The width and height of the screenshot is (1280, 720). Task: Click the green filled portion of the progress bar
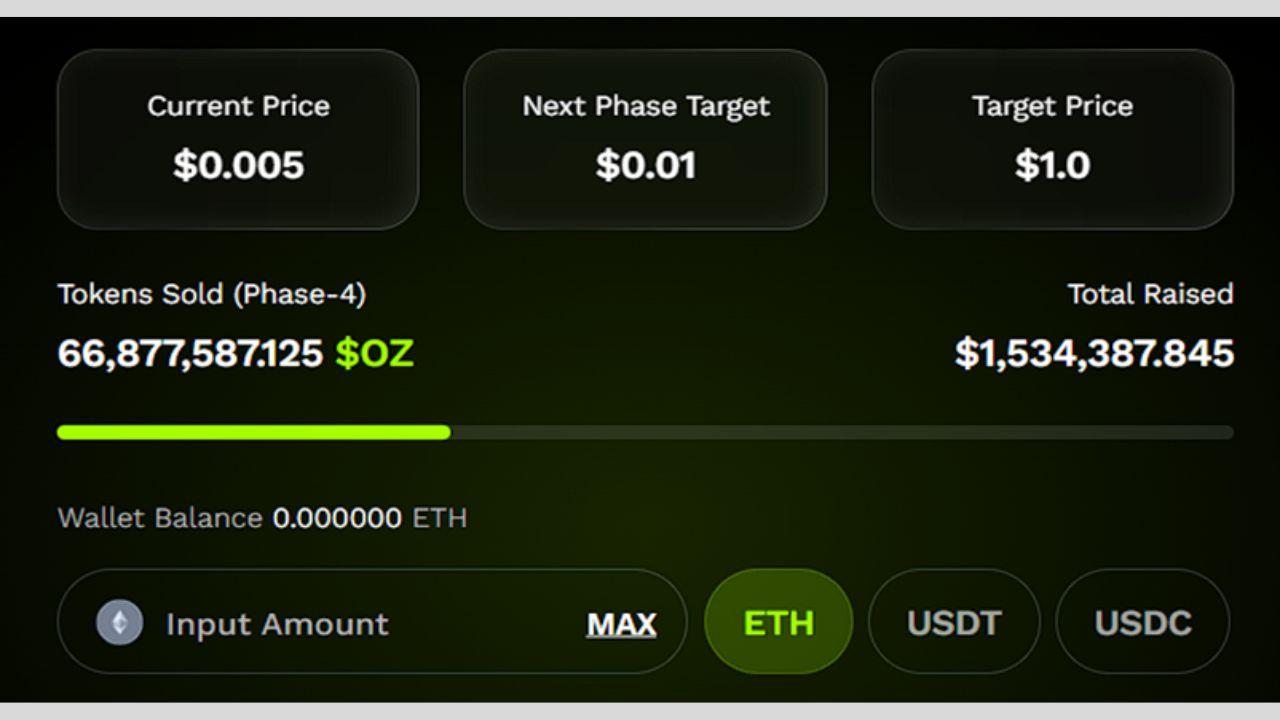pos(253,432)
